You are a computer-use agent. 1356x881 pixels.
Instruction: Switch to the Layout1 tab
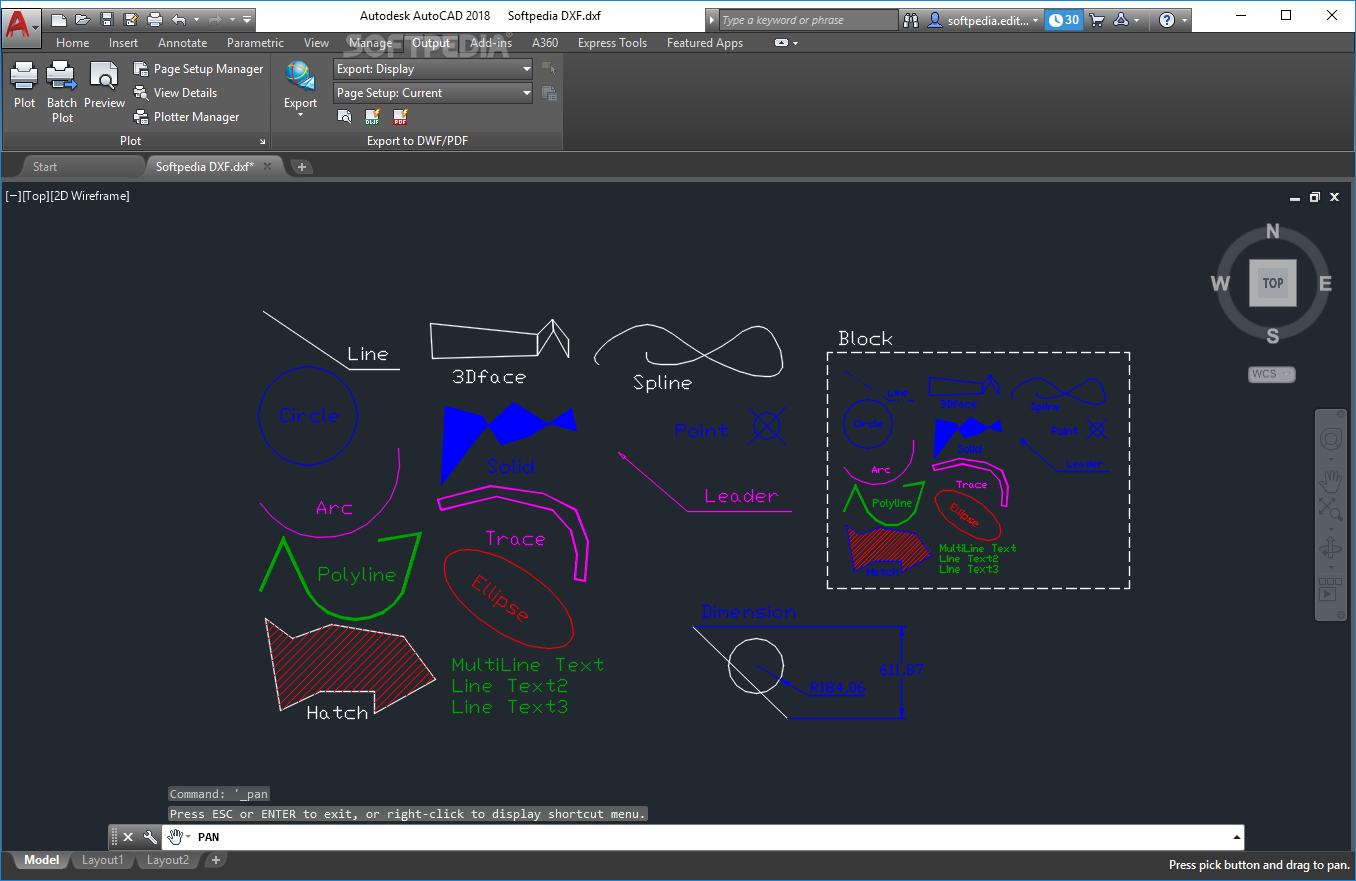[103, 860]
